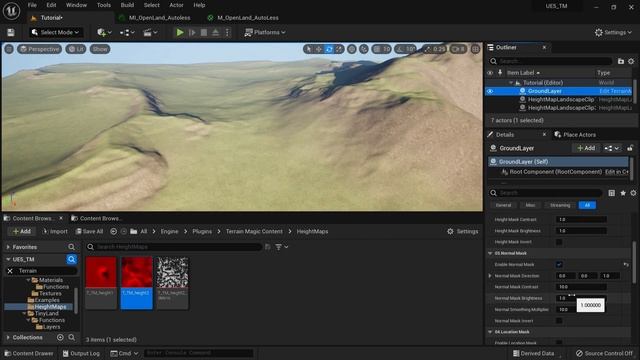Viewport: 640px width, 360px height.
Task: Toggle surface snapping icon in viewport
Action: [x=364, y=49]
